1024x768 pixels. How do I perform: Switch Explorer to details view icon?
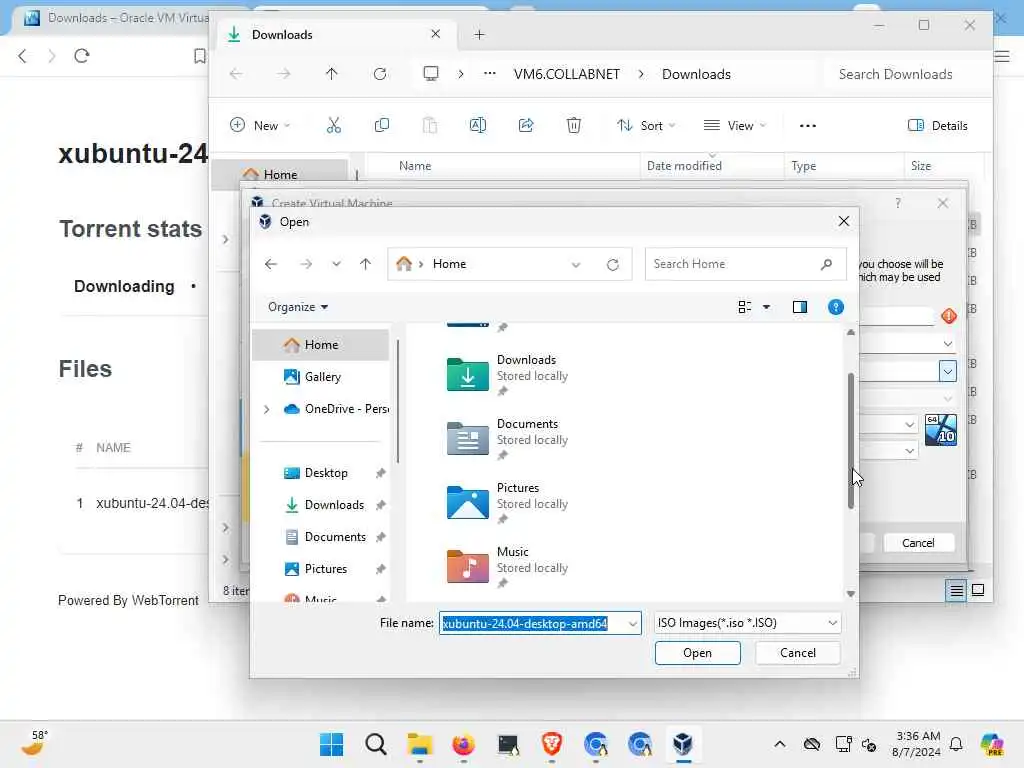957,590
